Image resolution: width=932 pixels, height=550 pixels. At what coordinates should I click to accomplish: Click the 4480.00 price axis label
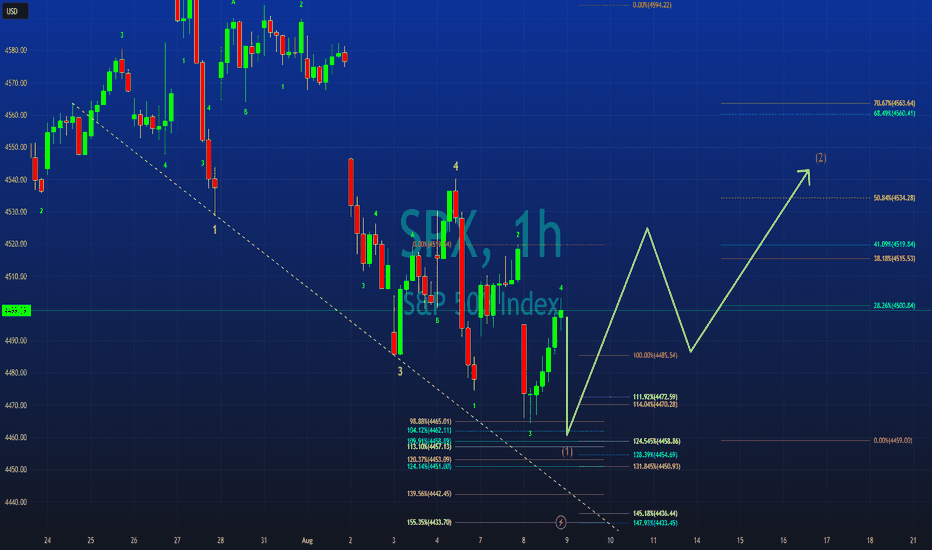coord(15,373)
